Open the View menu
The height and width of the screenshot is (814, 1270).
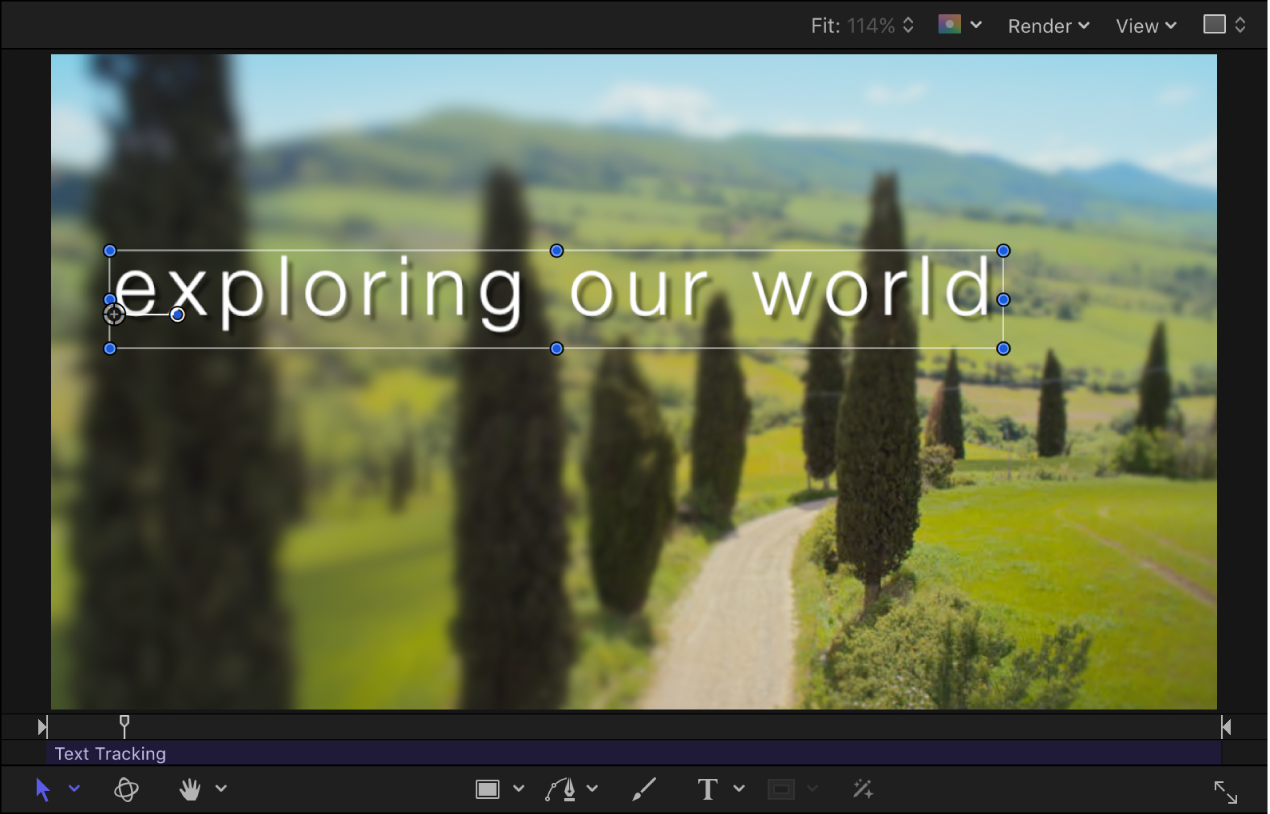(1146, 26)
